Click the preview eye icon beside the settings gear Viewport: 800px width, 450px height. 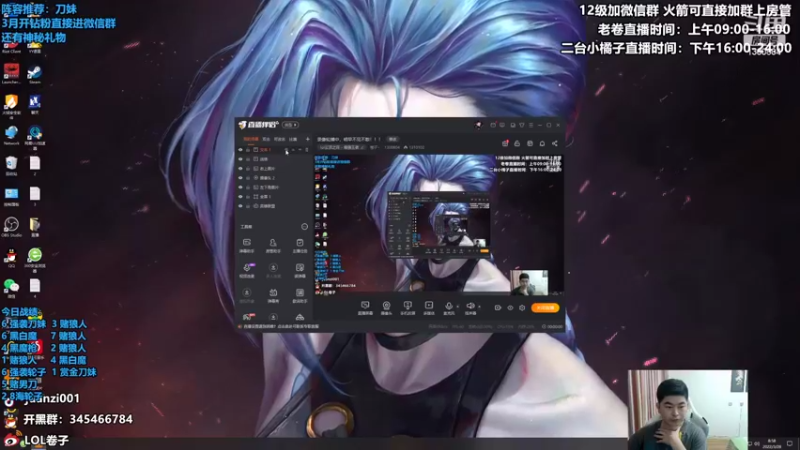coord(510,308)
